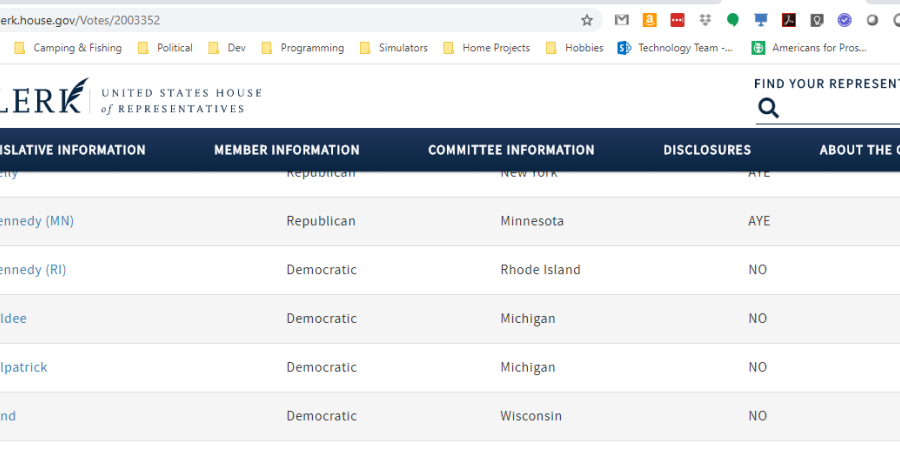Image resolution: width=900 pixels, height=450 pixels.
Task: Click the Clerk quill logo
Action: [43, 96]
